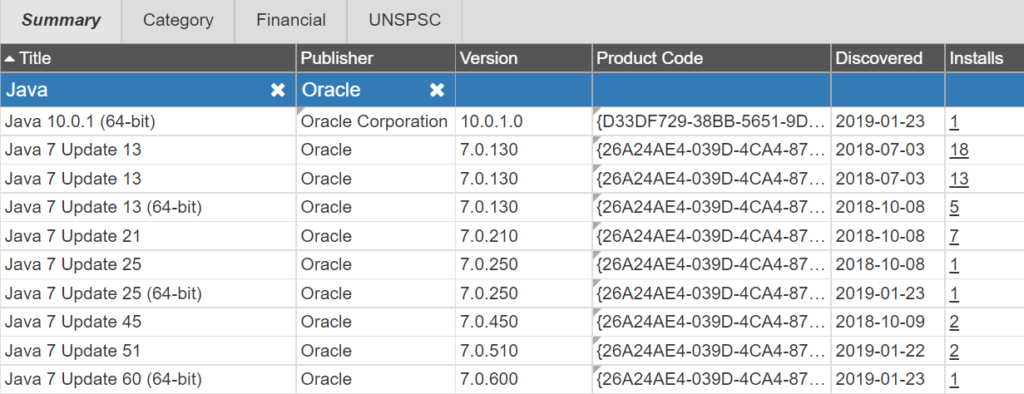The image size is (1024, 394).
Task: Open the 18 installs link for Java 7 Update 13
Action: pyautogui.click(x=959, y=150)
